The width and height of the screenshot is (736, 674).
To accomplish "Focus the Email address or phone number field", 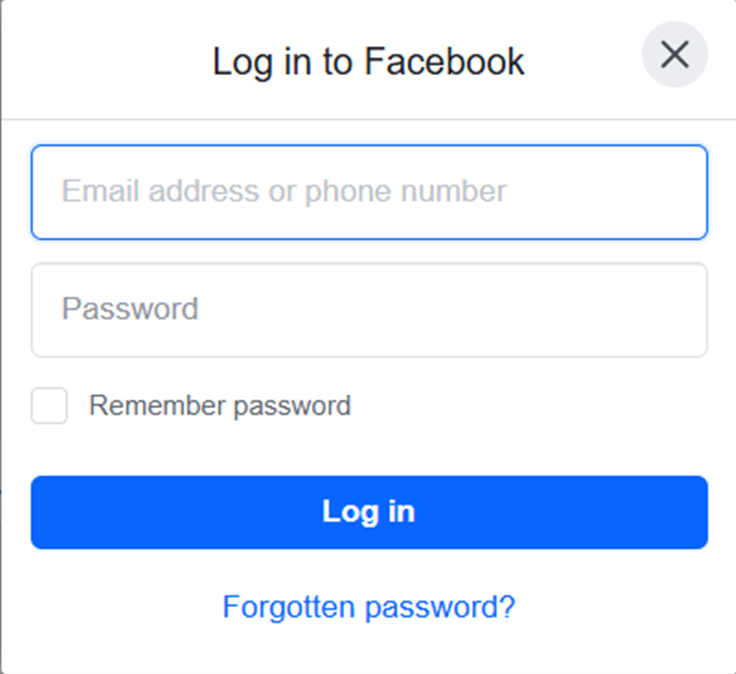I will [369, 192].
